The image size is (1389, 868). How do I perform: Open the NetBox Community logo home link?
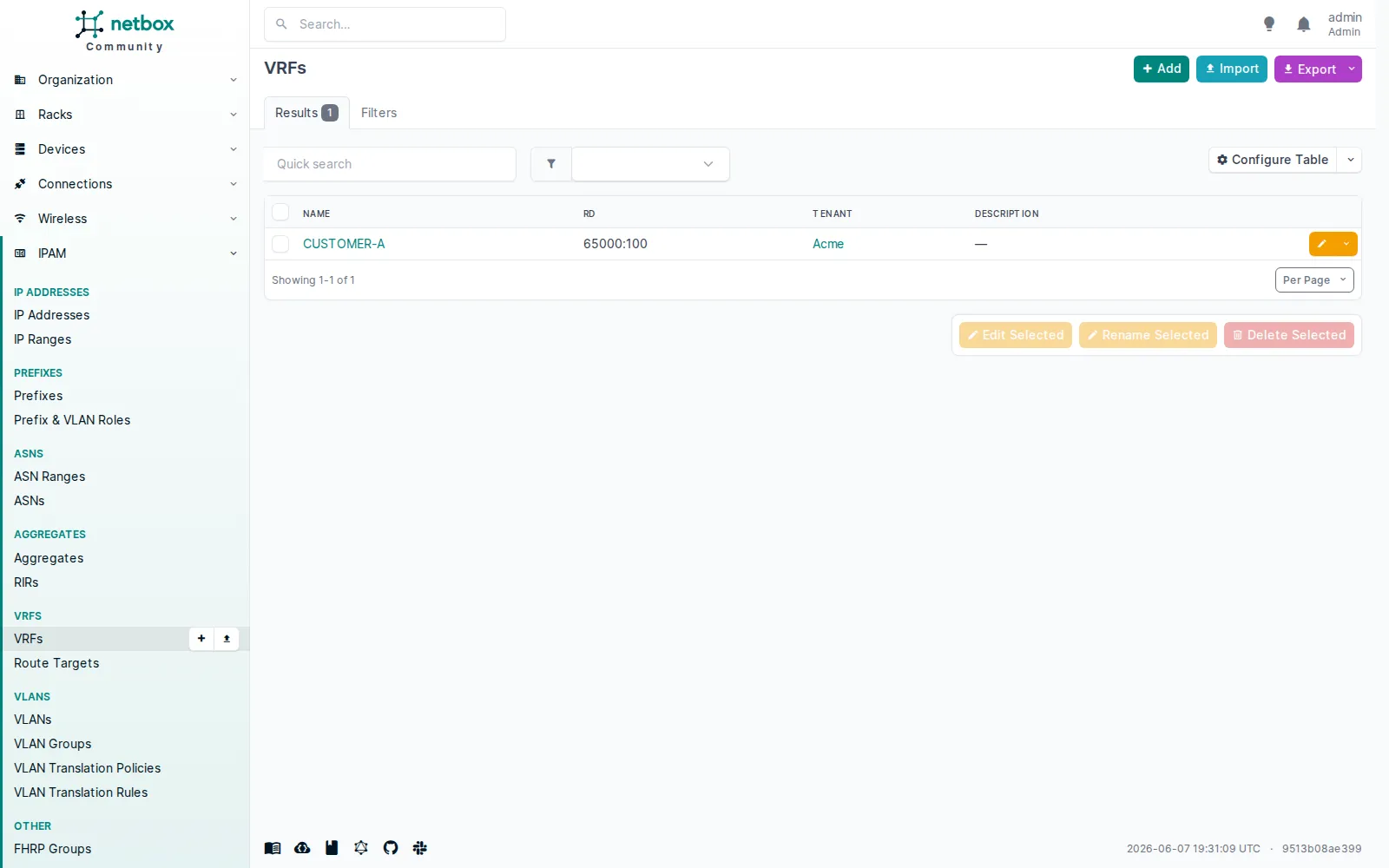pos(124,31)
